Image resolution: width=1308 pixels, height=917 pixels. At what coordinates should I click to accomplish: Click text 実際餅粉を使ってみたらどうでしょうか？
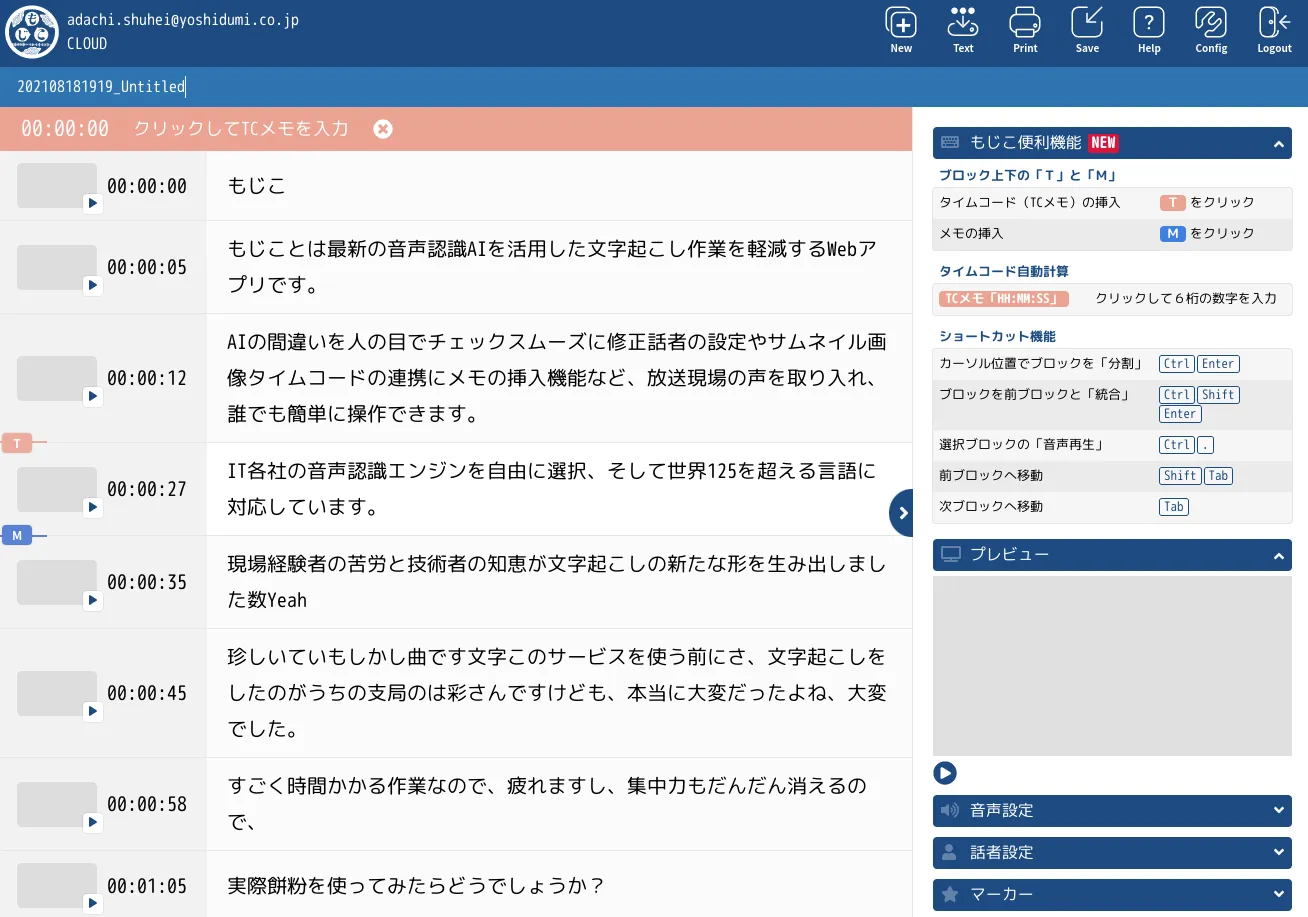416,886
